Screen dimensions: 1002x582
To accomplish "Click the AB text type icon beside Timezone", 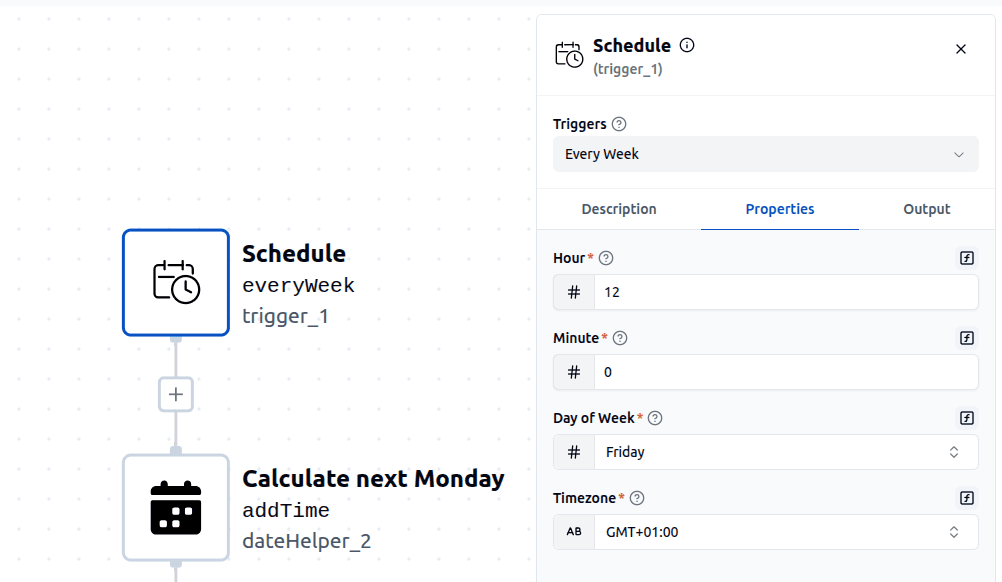I will [x=573, y=531].
